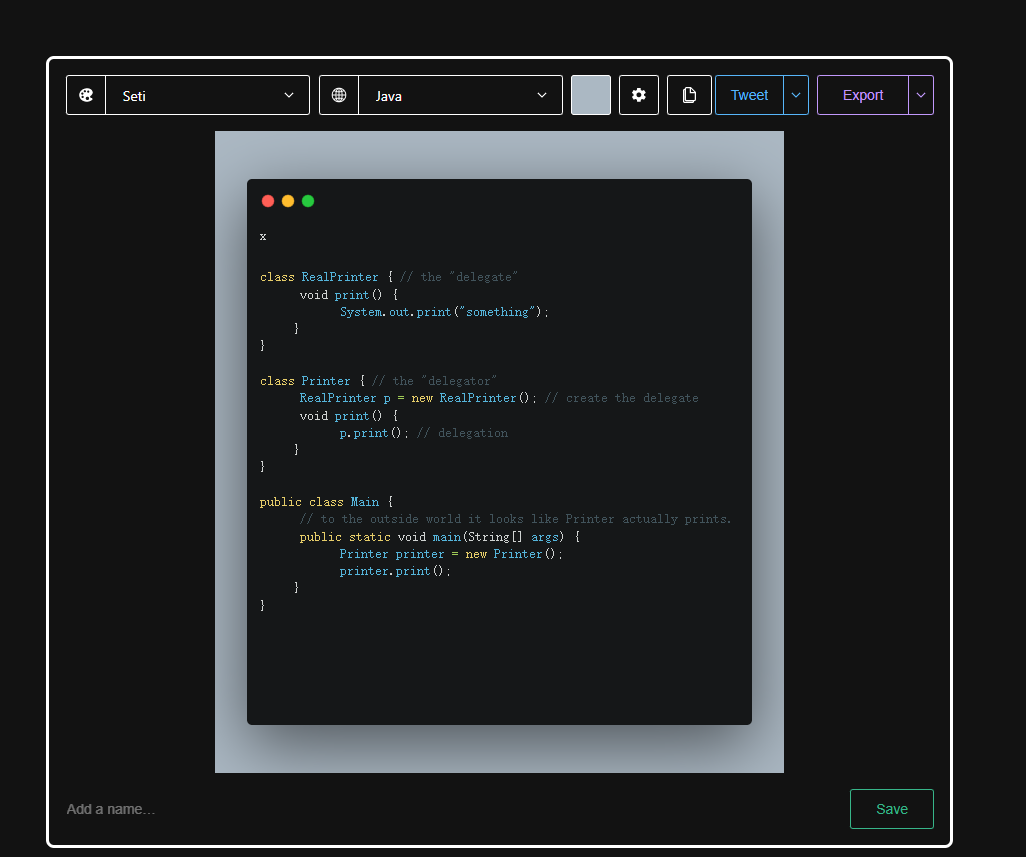Viewport: 1026px width, 857px height.
Task: Click the Export button
Action: tap(862, 95)
